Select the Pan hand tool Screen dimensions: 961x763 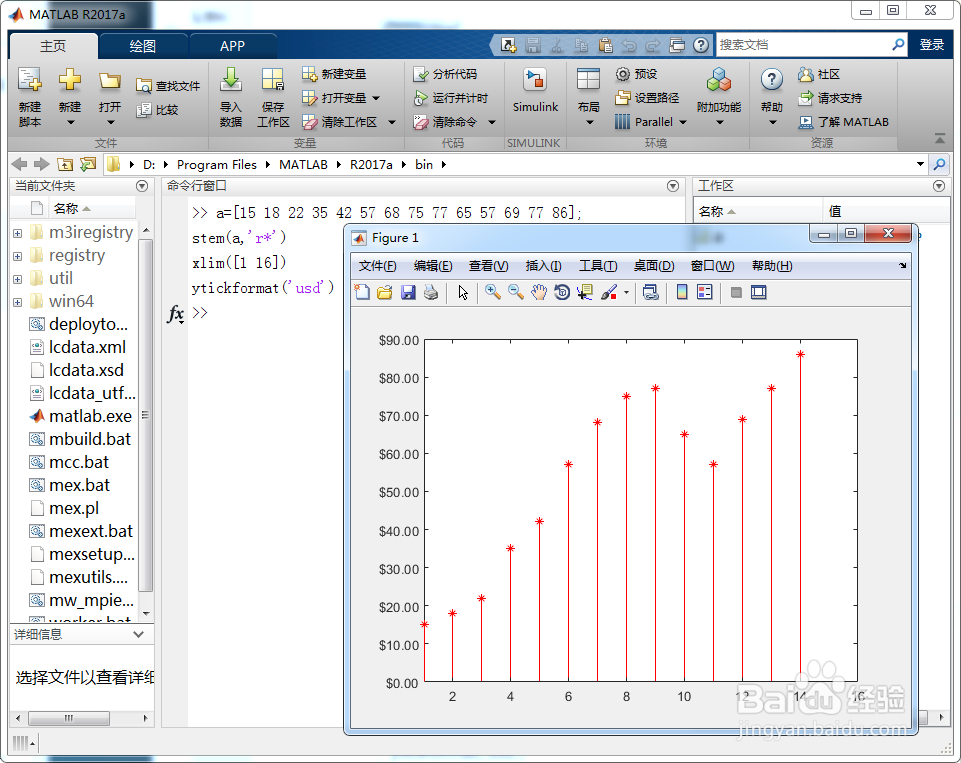point(539,292)
